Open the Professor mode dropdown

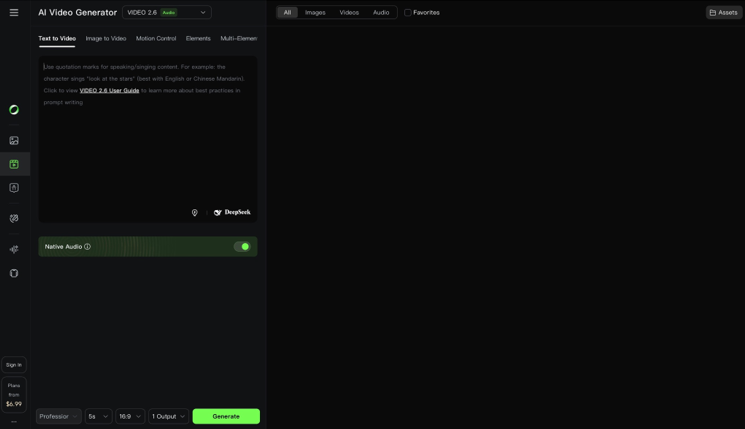click(x=58, y=416)
